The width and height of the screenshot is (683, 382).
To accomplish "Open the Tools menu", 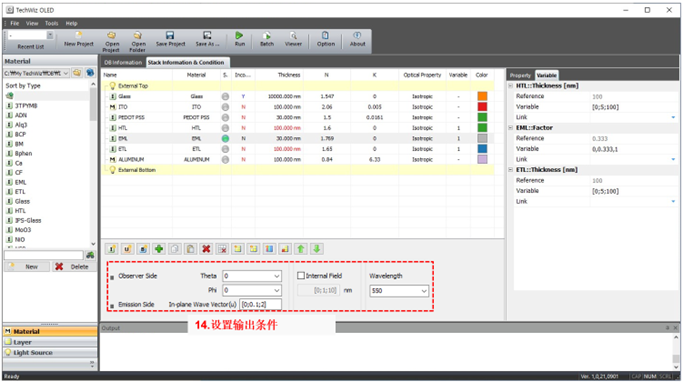I will click(x=51, y=23).
